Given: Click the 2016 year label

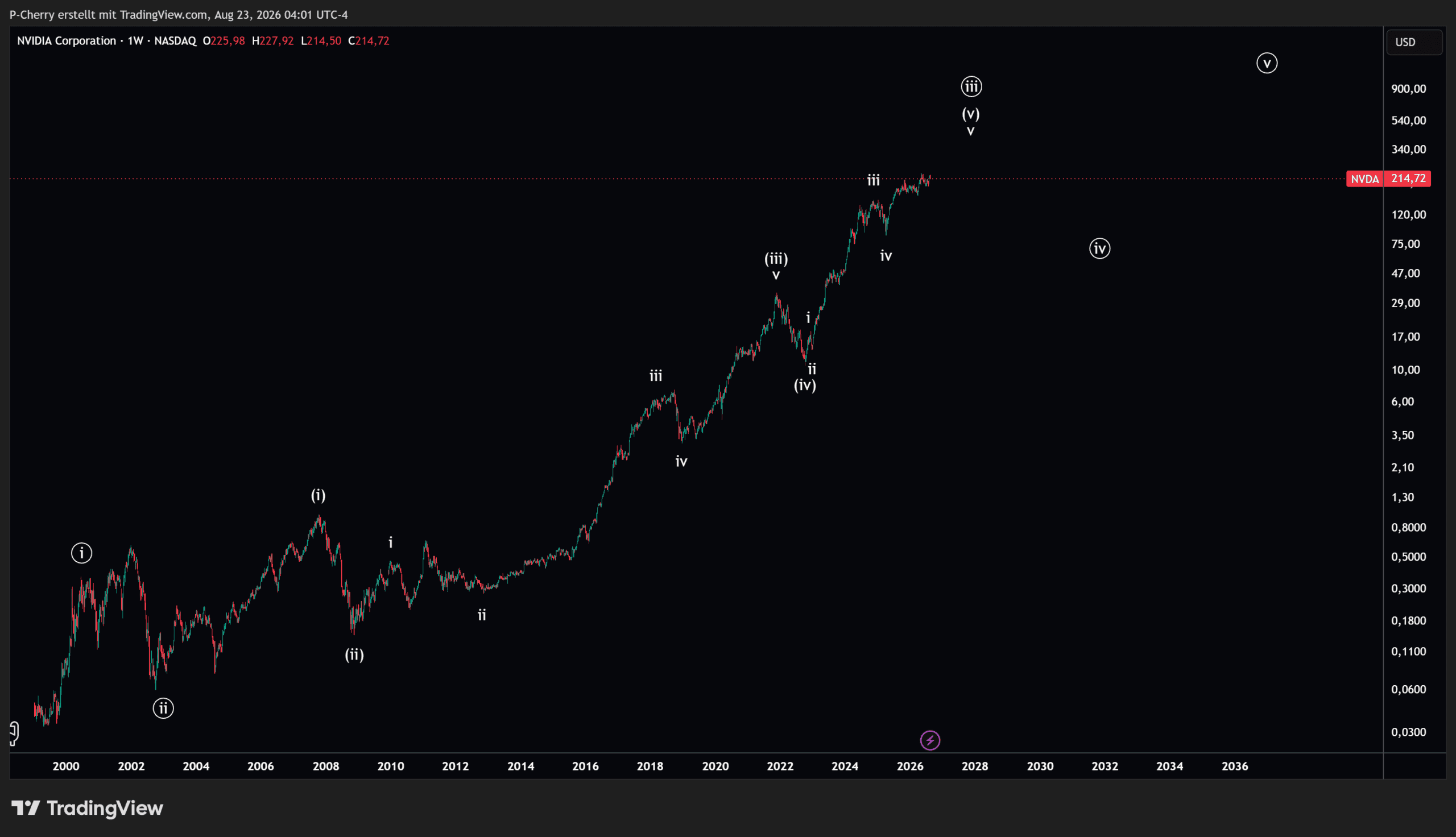Looking at the screenshot, I should 585,766.
